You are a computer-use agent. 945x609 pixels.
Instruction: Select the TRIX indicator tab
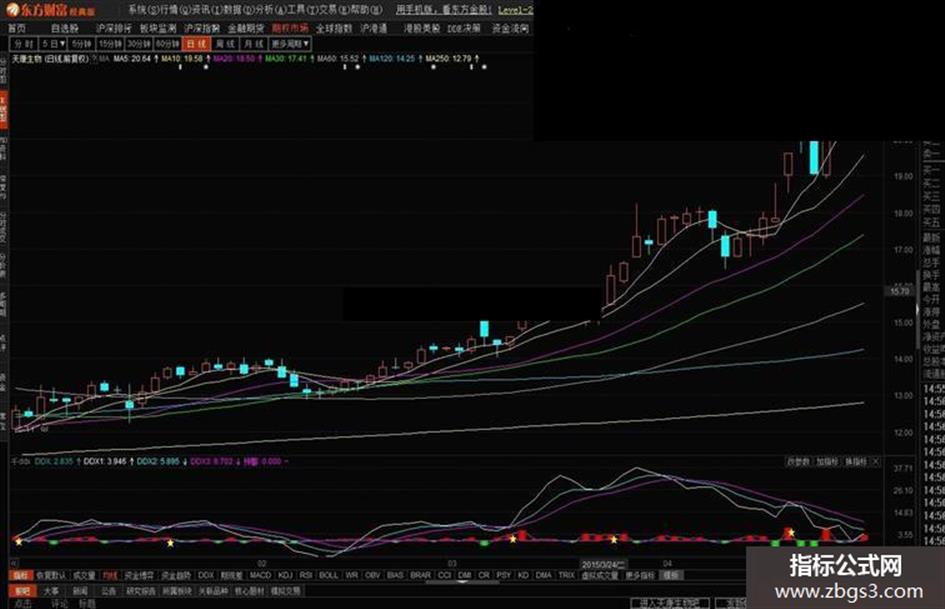[567, 576]
